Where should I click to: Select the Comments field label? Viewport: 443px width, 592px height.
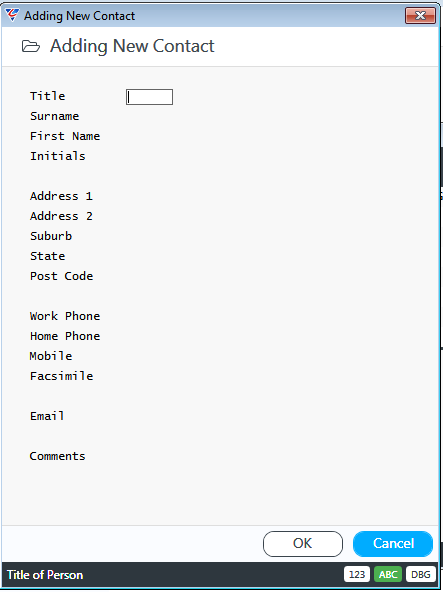pyautogui.click(x=58, y=456)
